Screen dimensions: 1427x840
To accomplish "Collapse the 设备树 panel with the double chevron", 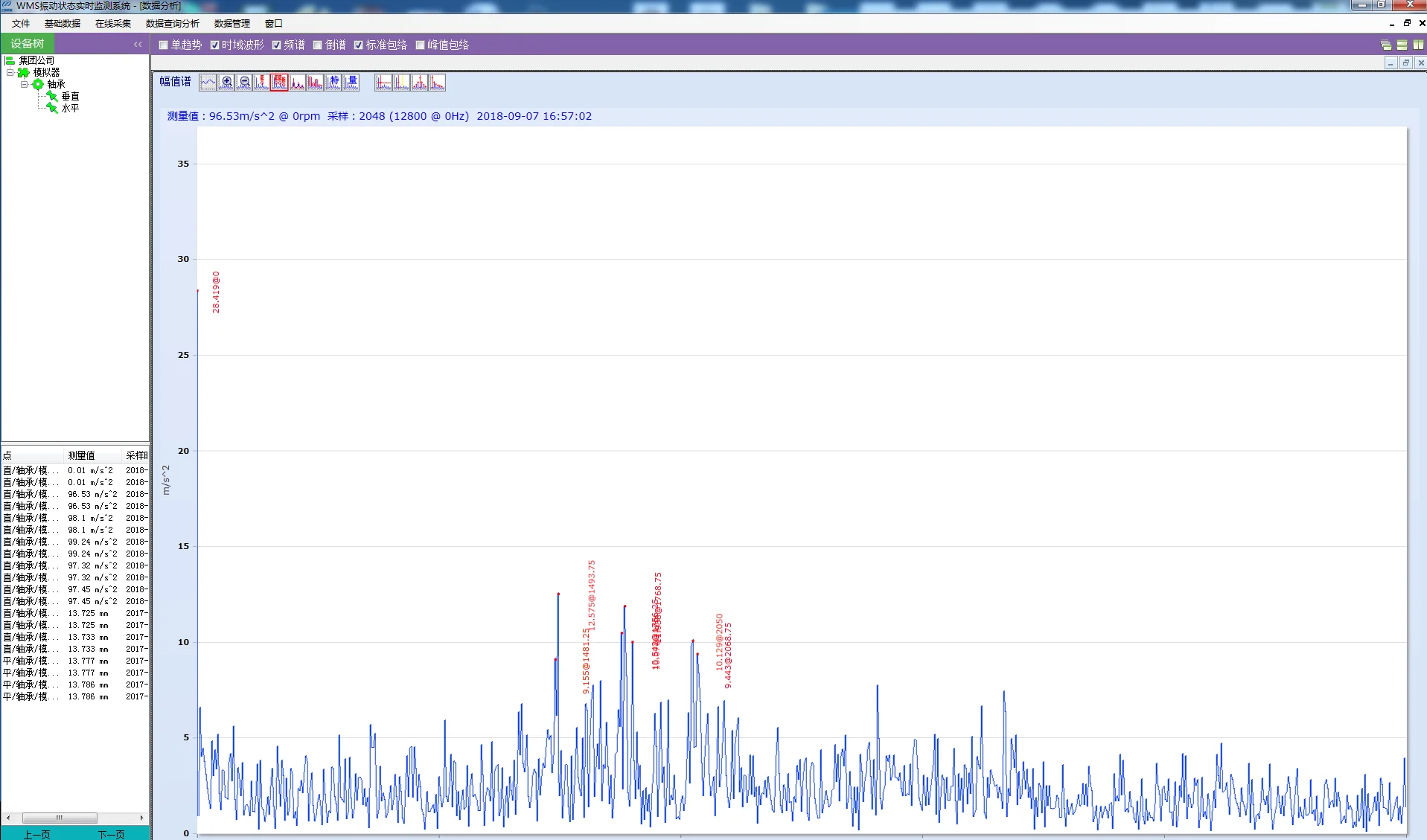I will [138, 45].
